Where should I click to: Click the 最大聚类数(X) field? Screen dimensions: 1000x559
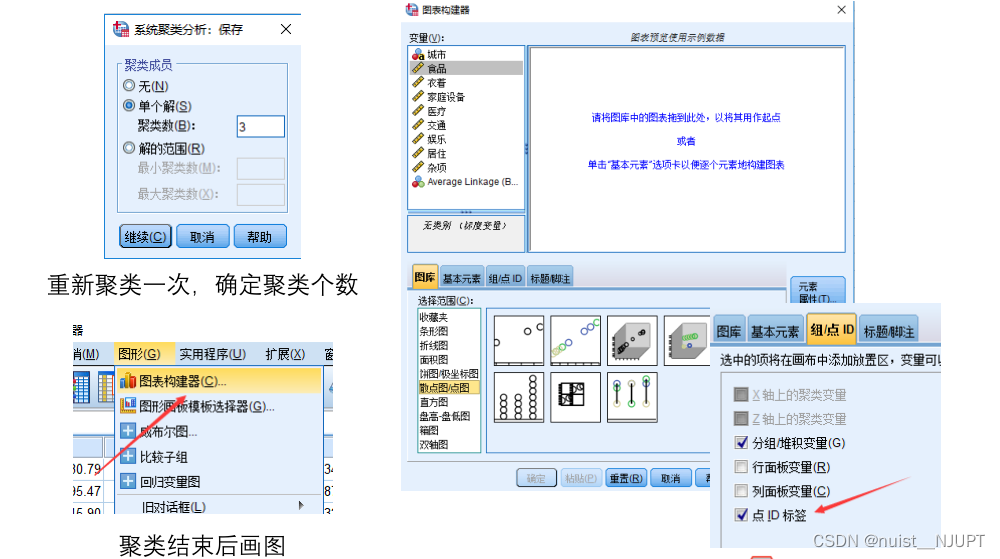[x=260, y=194]
